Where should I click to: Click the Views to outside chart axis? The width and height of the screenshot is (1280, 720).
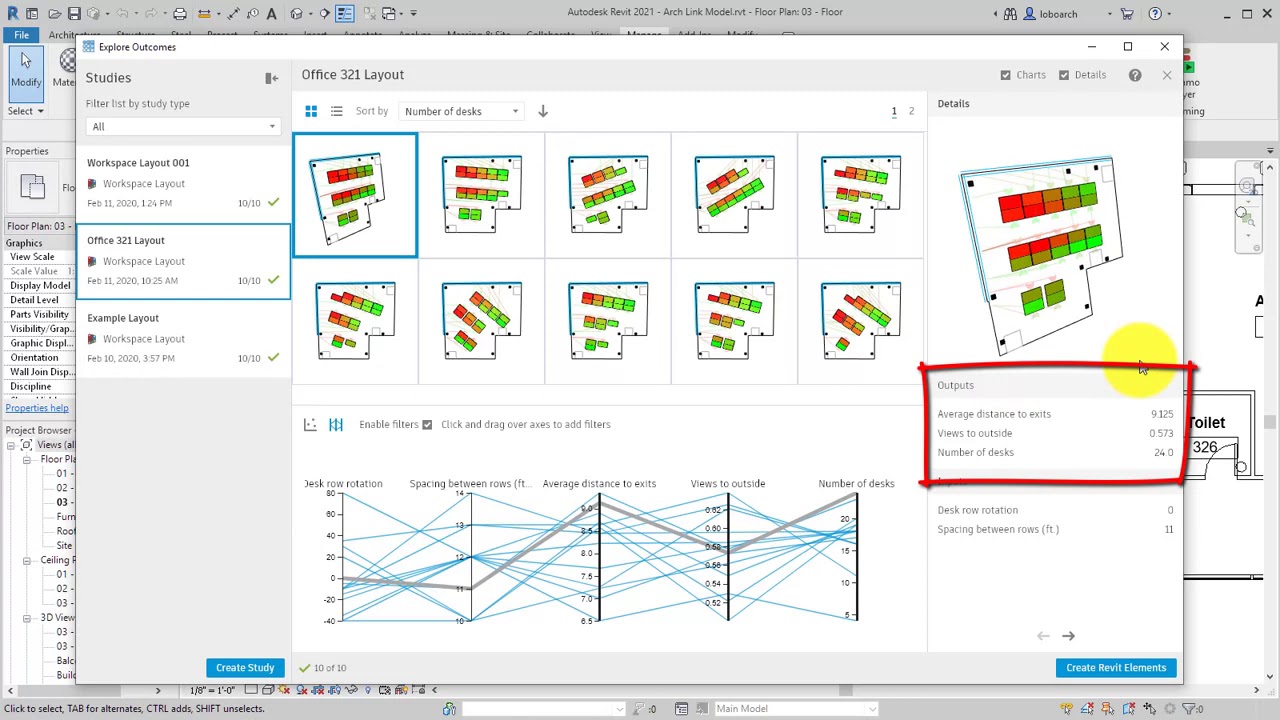coord(728,557)
